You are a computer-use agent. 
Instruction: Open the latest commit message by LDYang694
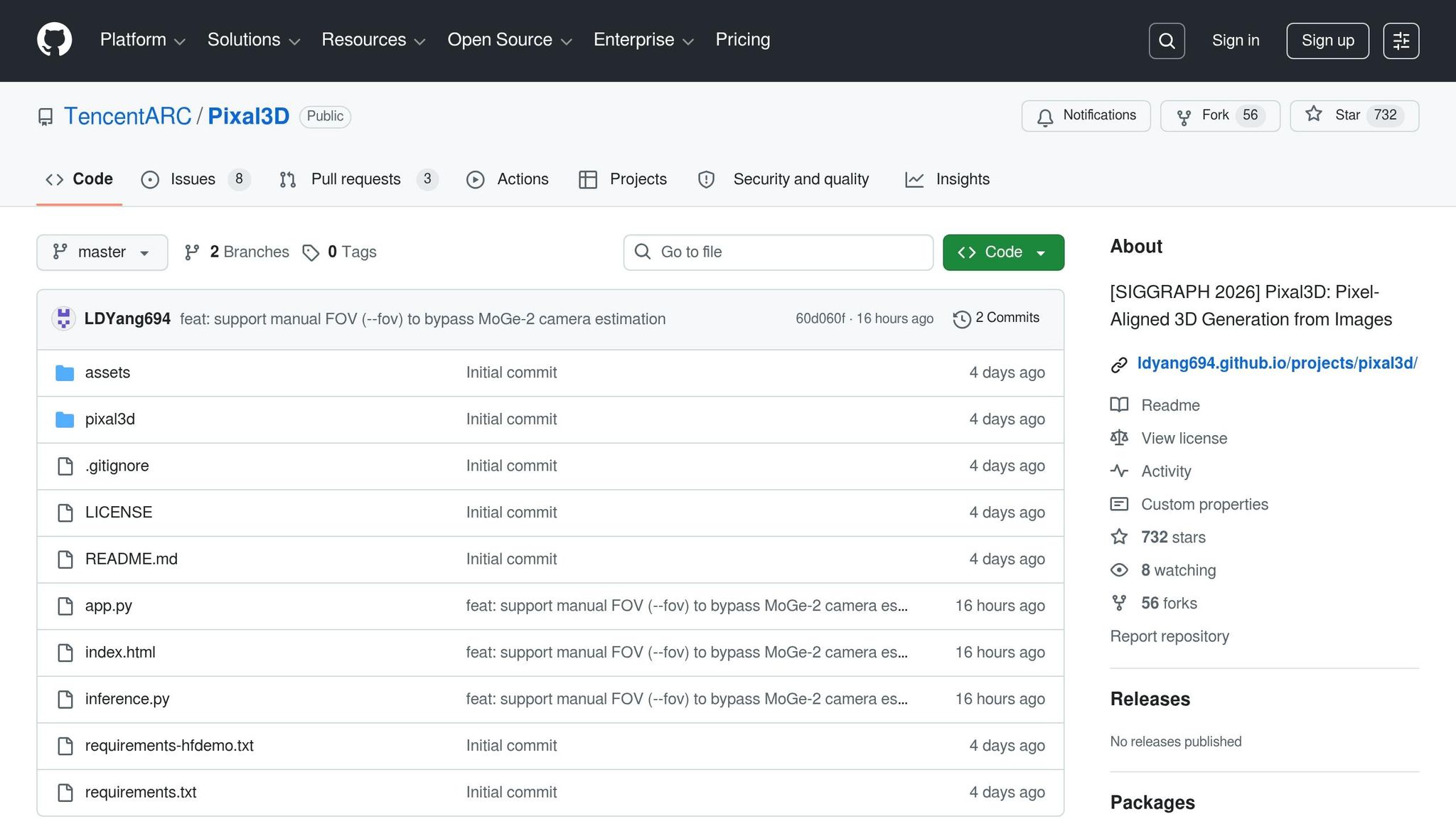423,319
